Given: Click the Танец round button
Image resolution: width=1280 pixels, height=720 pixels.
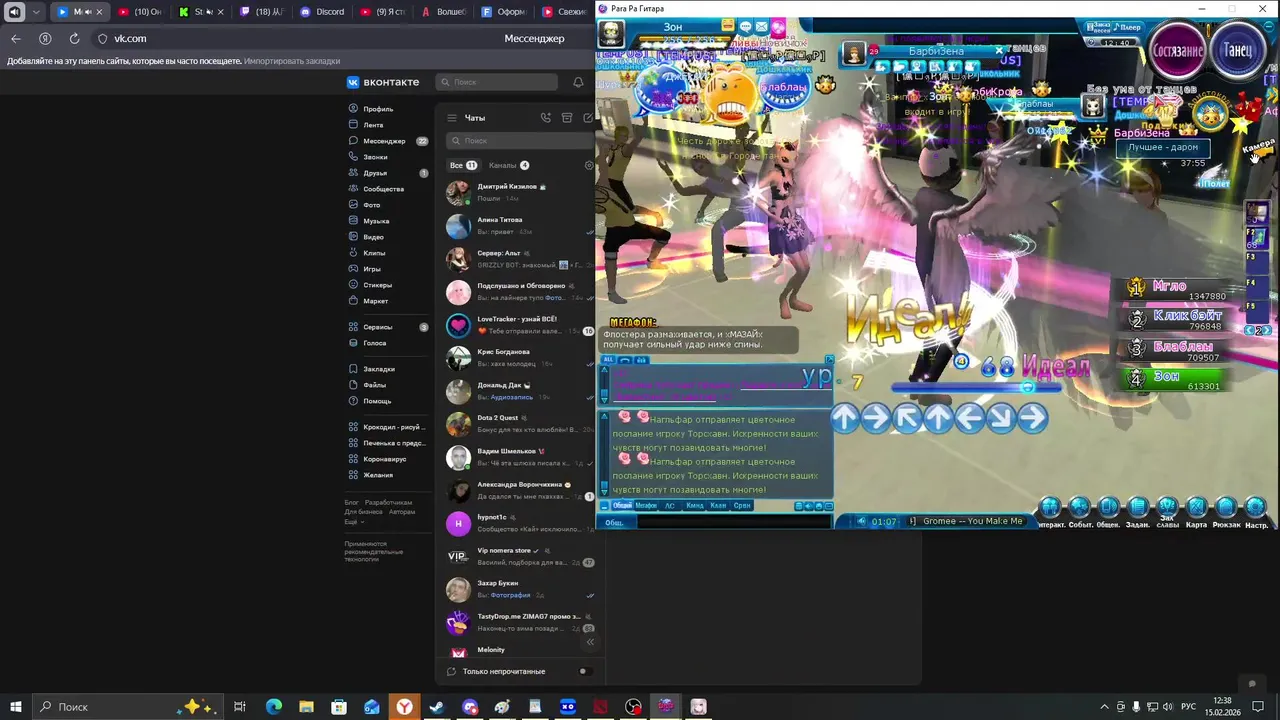Looking at the screenshot, I should [1238, 51].
